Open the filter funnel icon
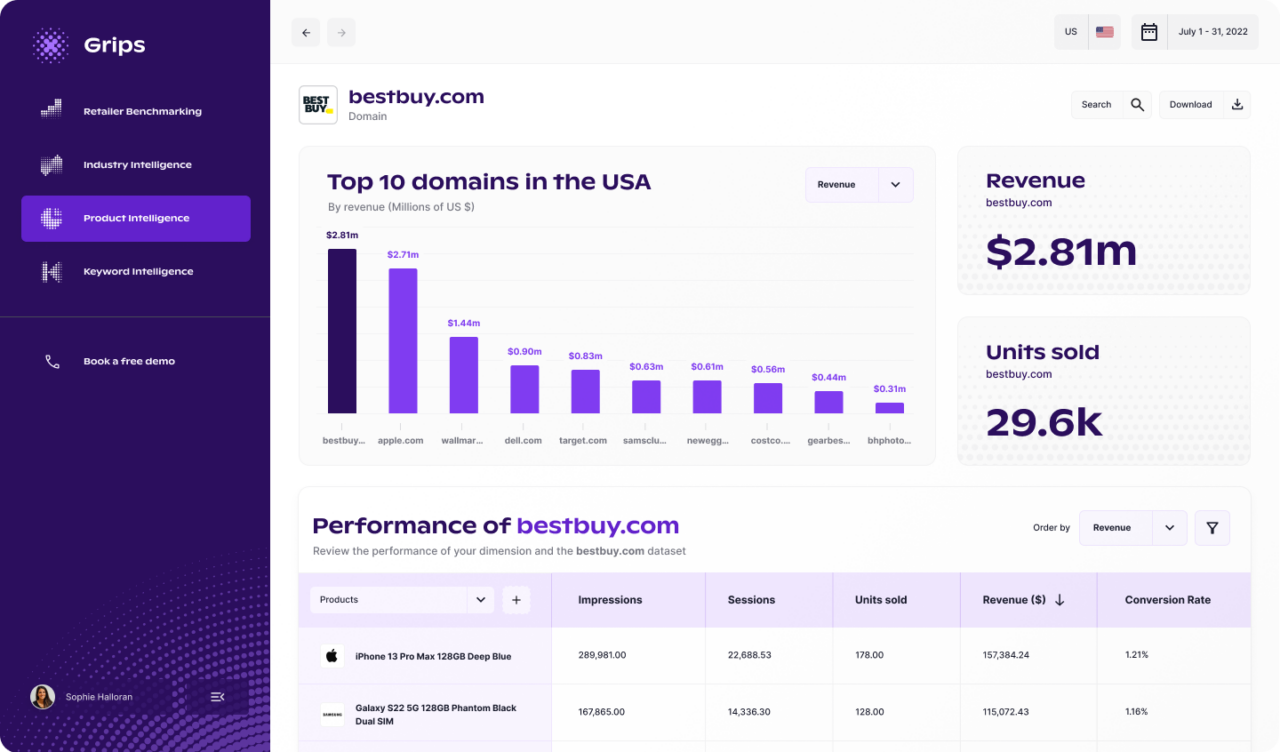1280x752 pixels. pos(1212,528)
